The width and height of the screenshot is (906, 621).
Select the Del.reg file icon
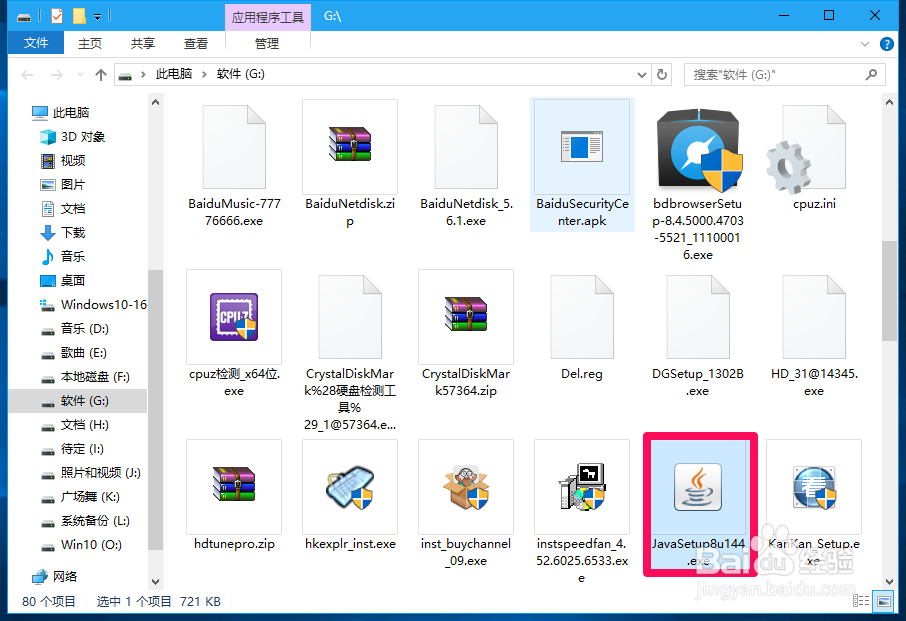pos(582,317)
